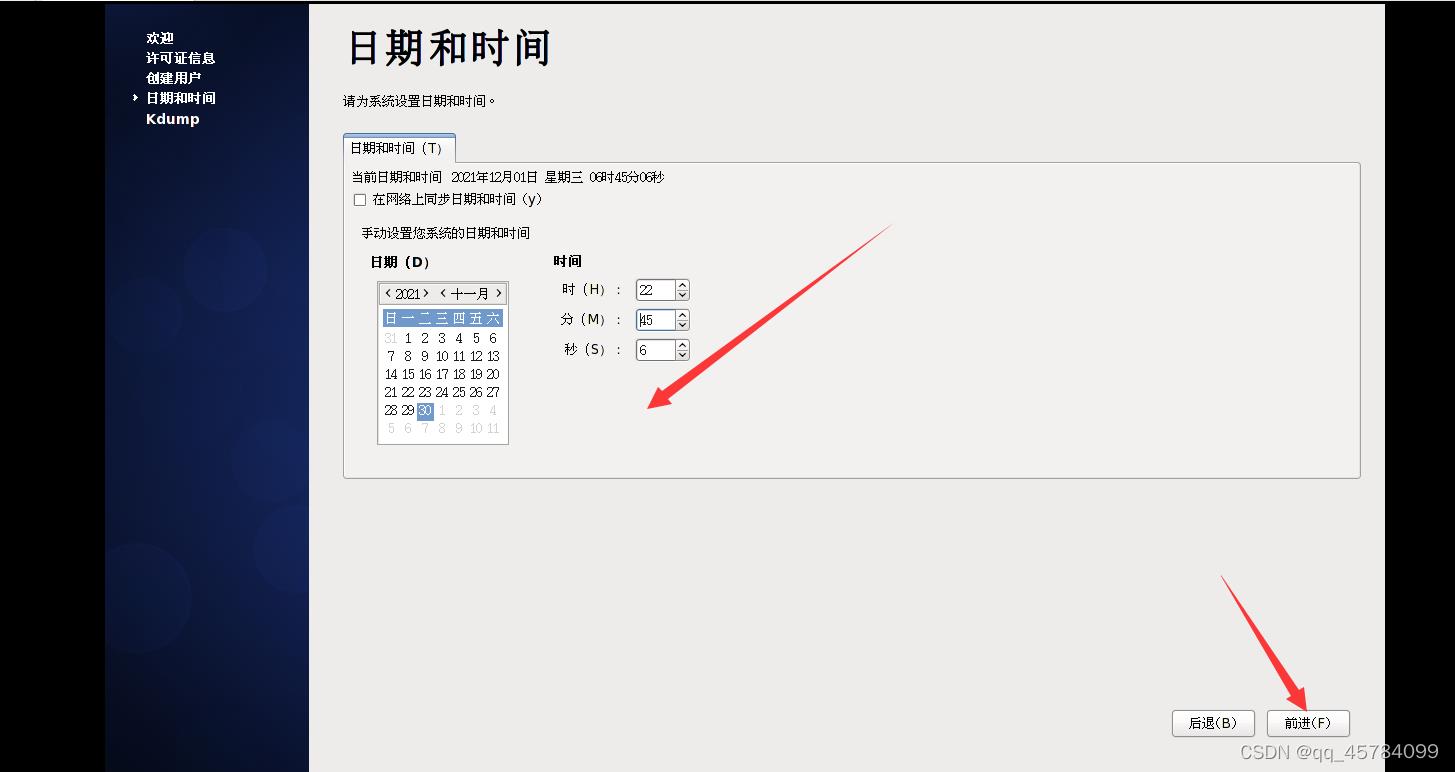Select 许可证信息 in the sidebar steps
This screenshot has height=772, width=1455.
tap(181, 58)
